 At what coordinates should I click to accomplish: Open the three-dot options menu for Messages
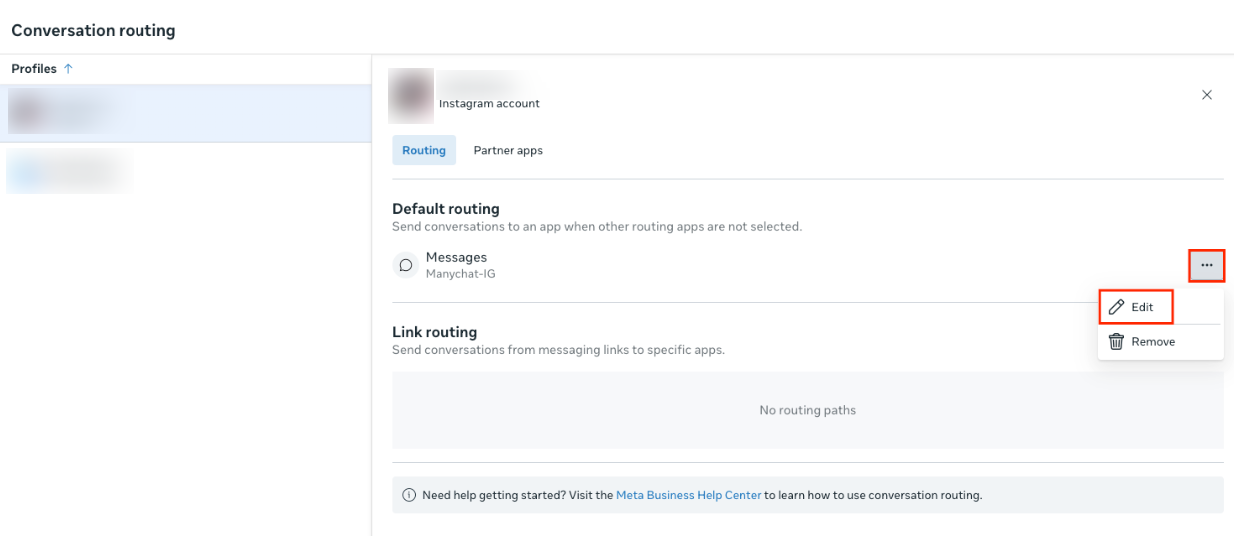(x=1206, y=265)
